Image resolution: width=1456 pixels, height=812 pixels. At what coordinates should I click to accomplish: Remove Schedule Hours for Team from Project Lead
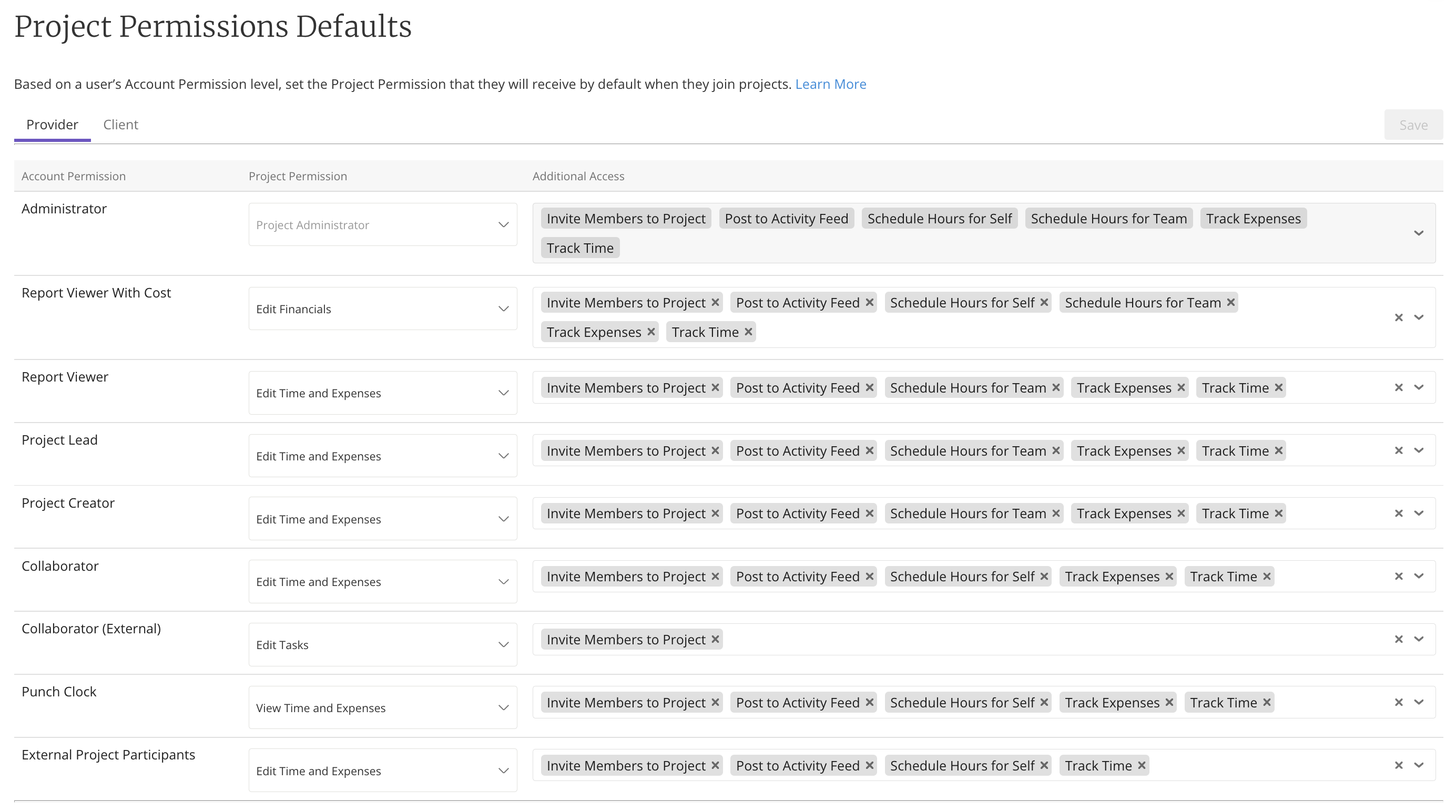1056,450
